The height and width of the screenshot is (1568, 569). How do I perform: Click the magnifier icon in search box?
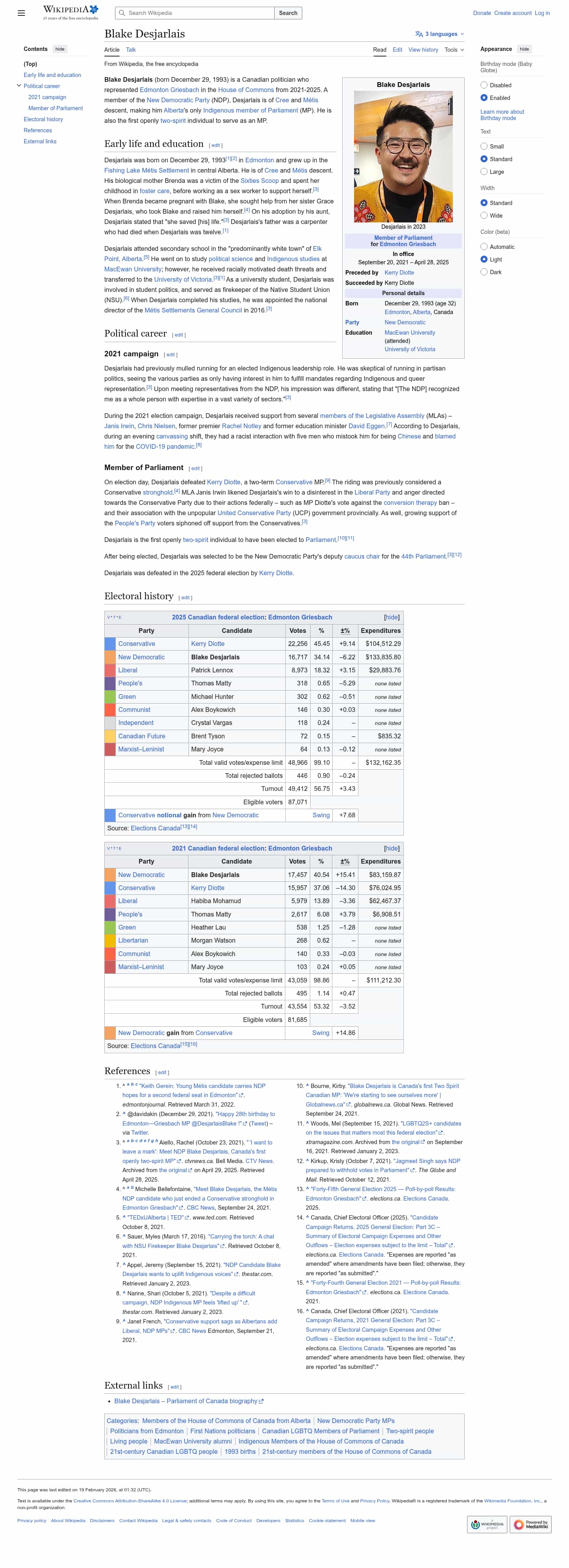click(122, 13)
